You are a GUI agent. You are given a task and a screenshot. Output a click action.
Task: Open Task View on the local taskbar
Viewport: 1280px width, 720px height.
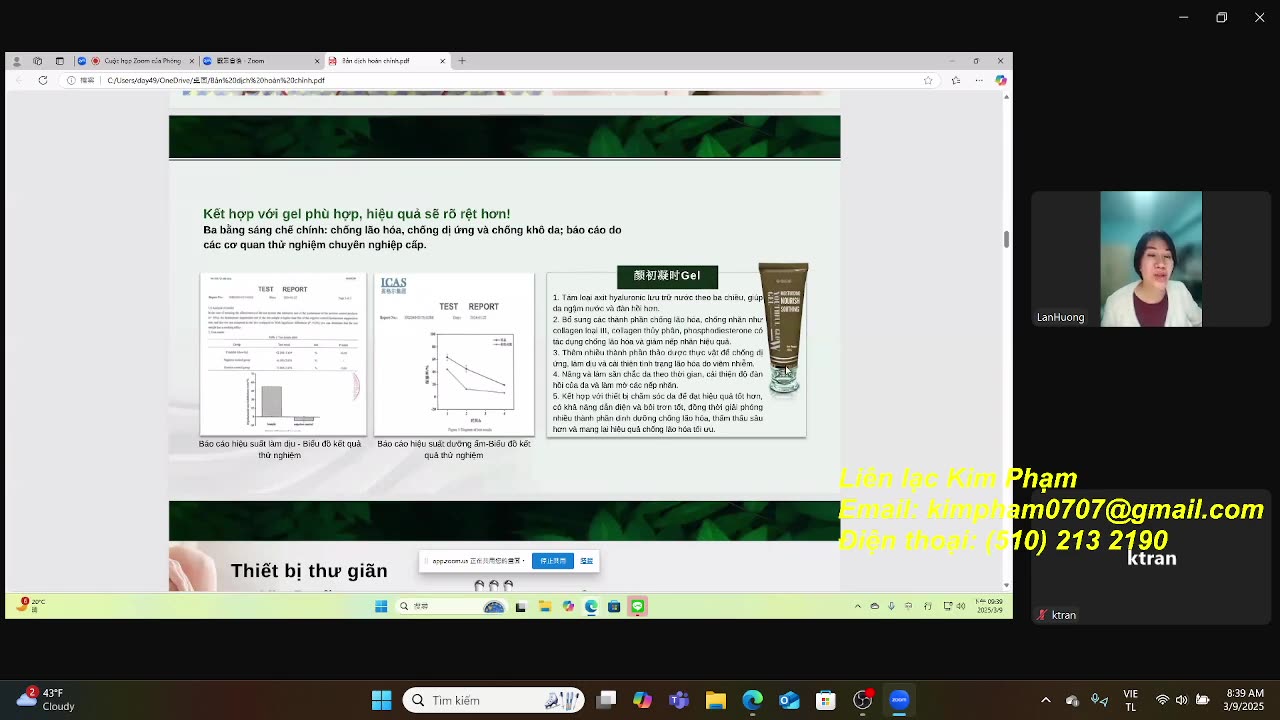[x=607, y=700]
